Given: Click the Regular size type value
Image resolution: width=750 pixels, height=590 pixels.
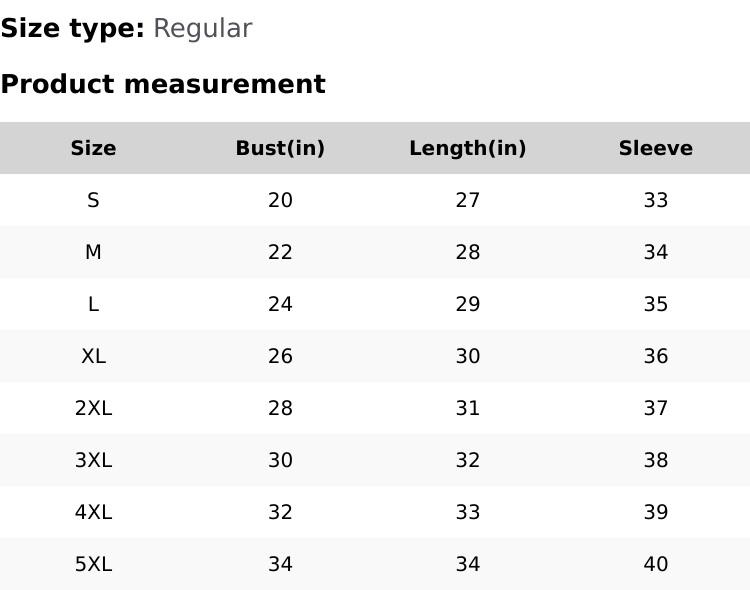Looking at the screenshot, I should coord(202,28).
